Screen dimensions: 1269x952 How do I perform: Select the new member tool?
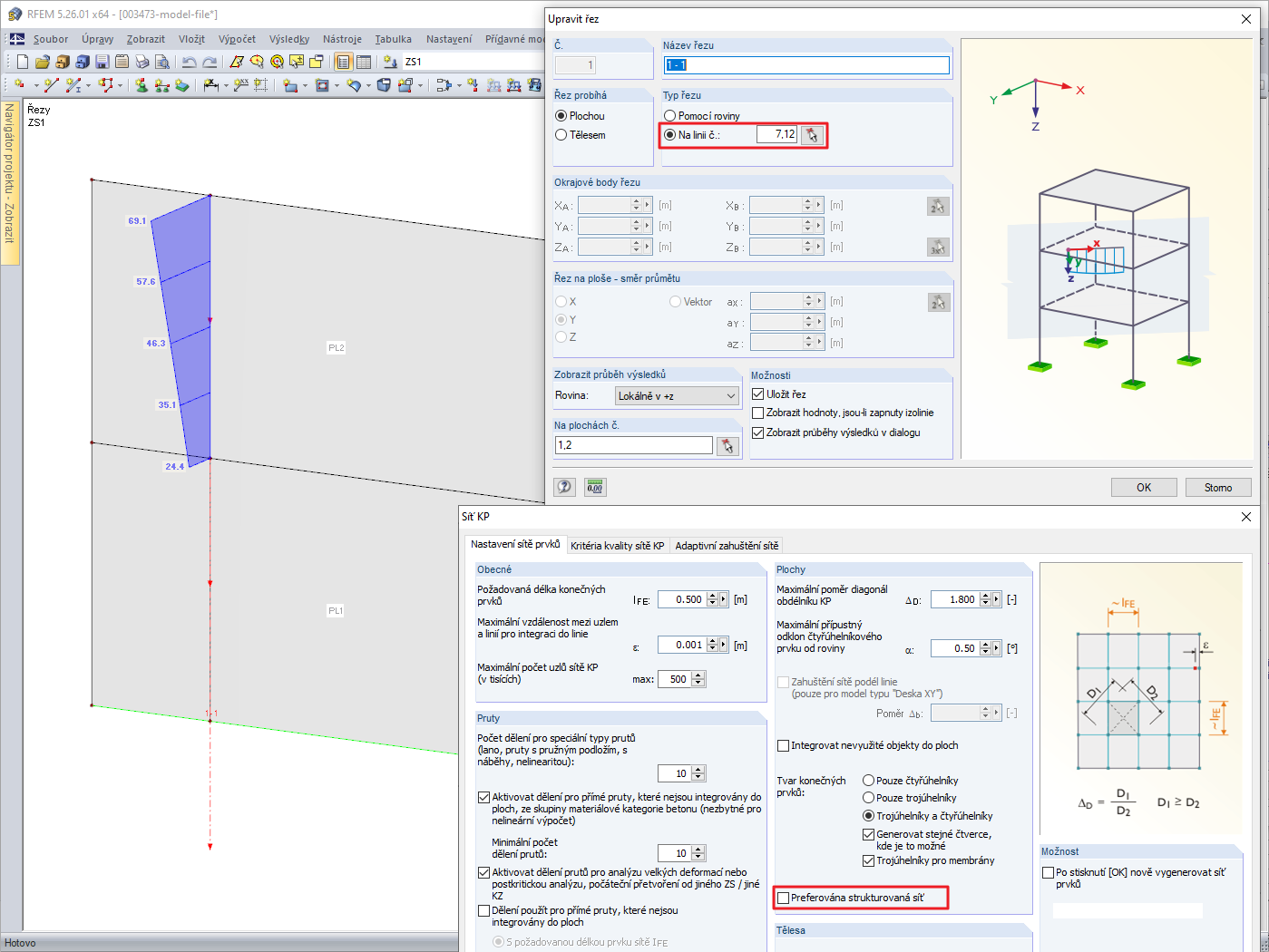point(73,85)
